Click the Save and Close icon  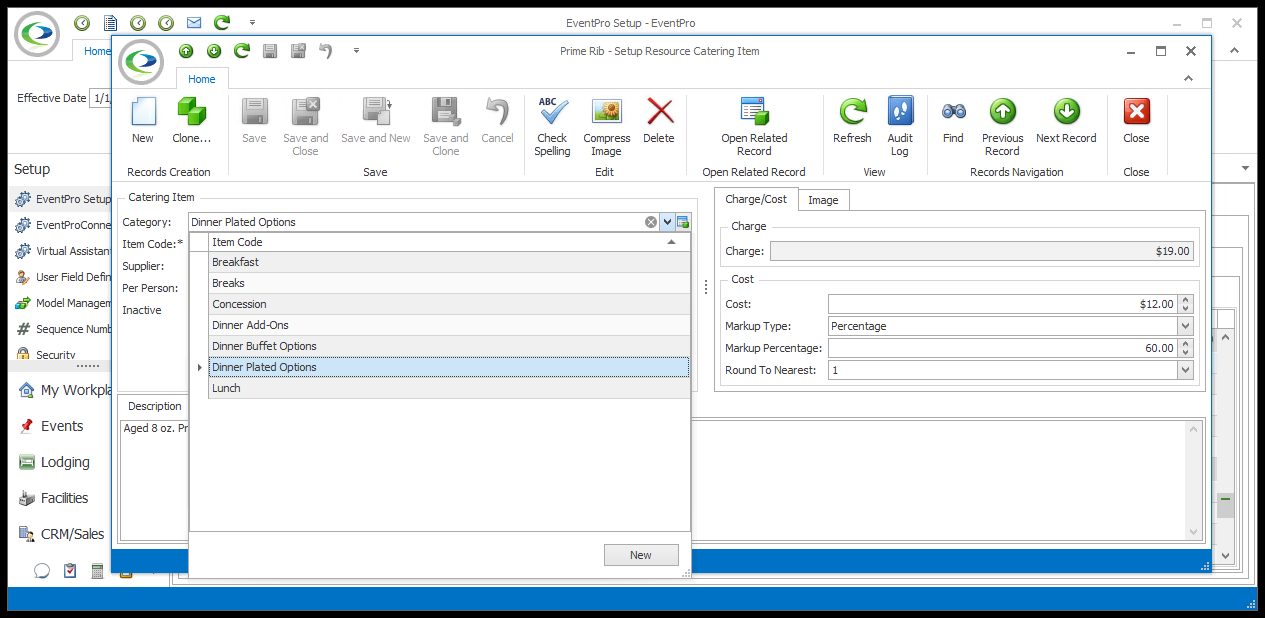[305, 111]
